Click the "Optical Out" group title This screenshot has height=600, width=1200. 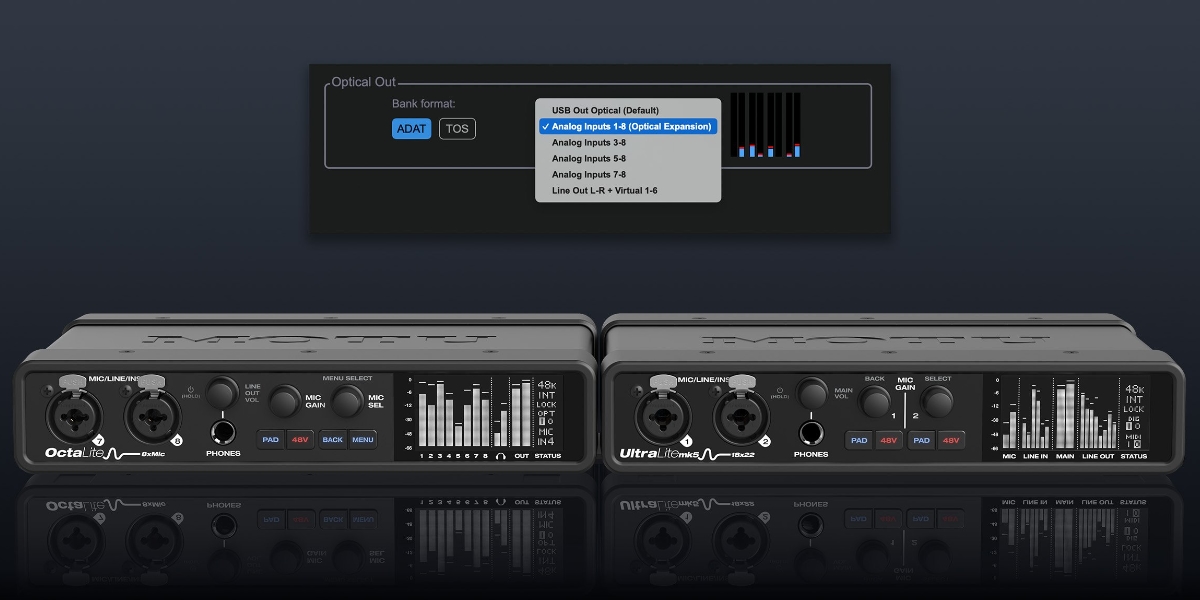(365, 82)
